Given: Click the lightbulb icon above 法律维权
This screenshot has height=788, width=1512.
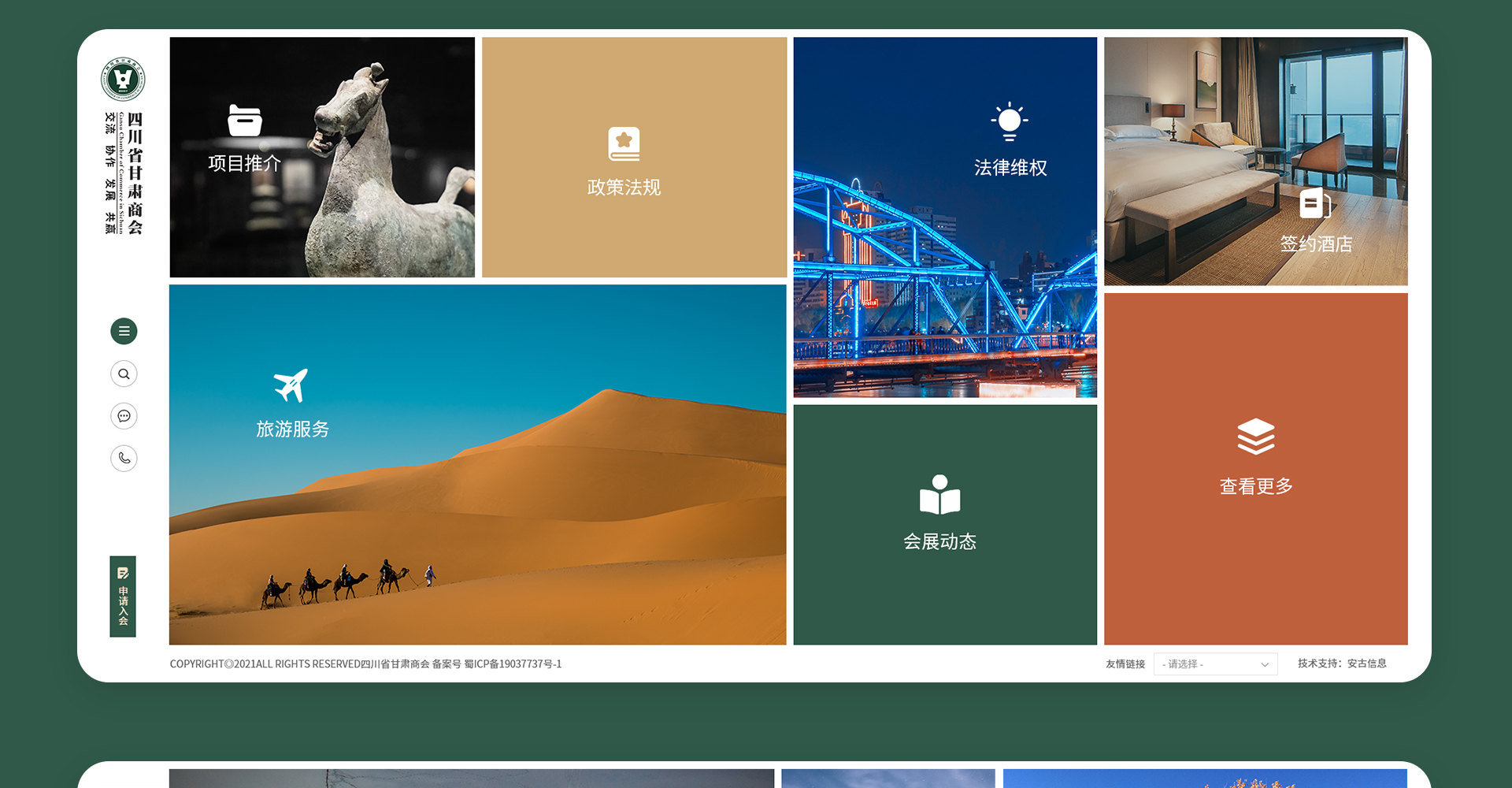Looking at the screenshot, I should coord(1010,121).
